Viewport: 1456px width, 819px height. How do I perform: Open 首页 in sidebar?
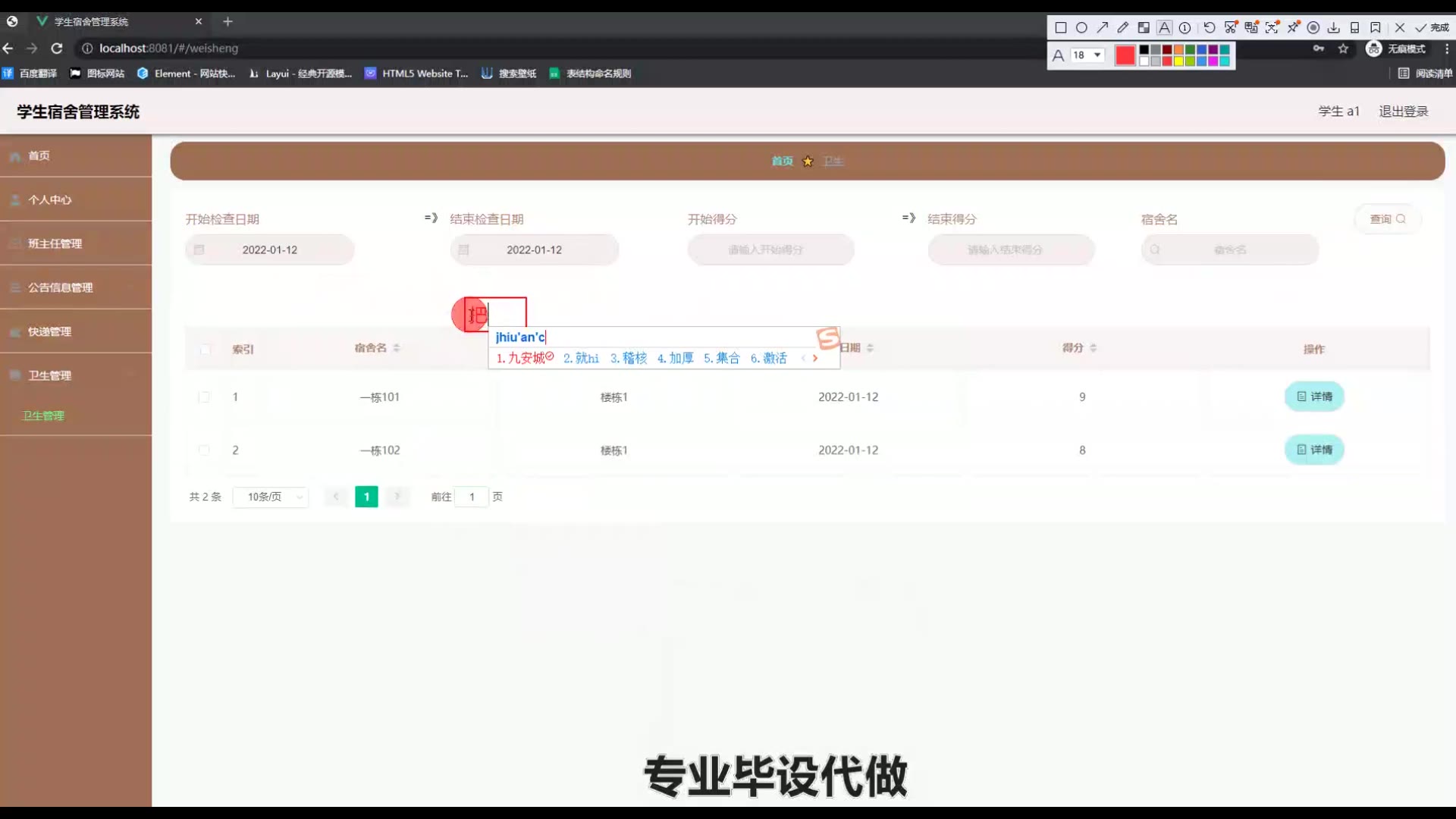(x=76, y=155)
